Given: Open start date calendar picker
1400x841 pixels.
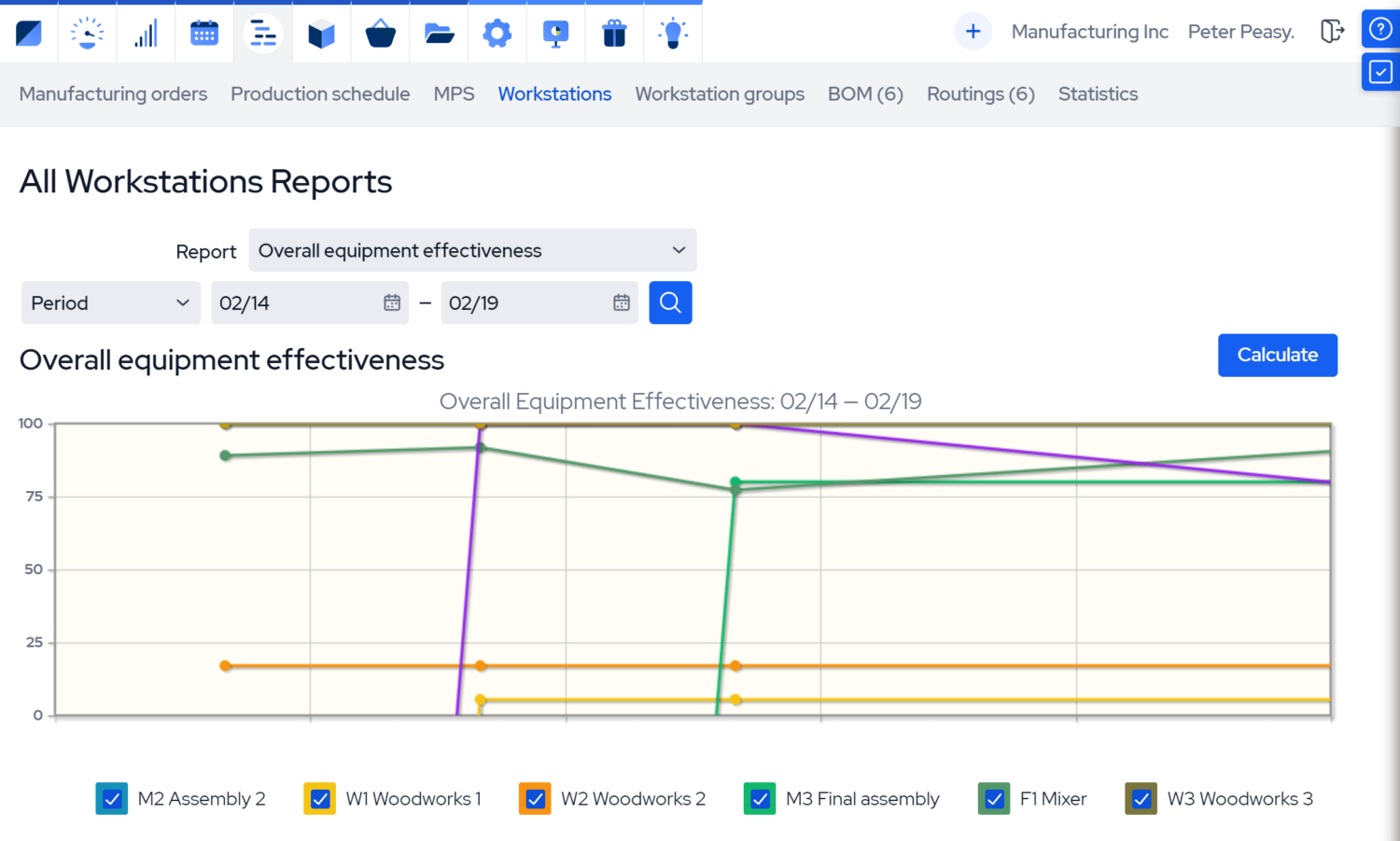Looking at the screenshot, I should (392, 303).
